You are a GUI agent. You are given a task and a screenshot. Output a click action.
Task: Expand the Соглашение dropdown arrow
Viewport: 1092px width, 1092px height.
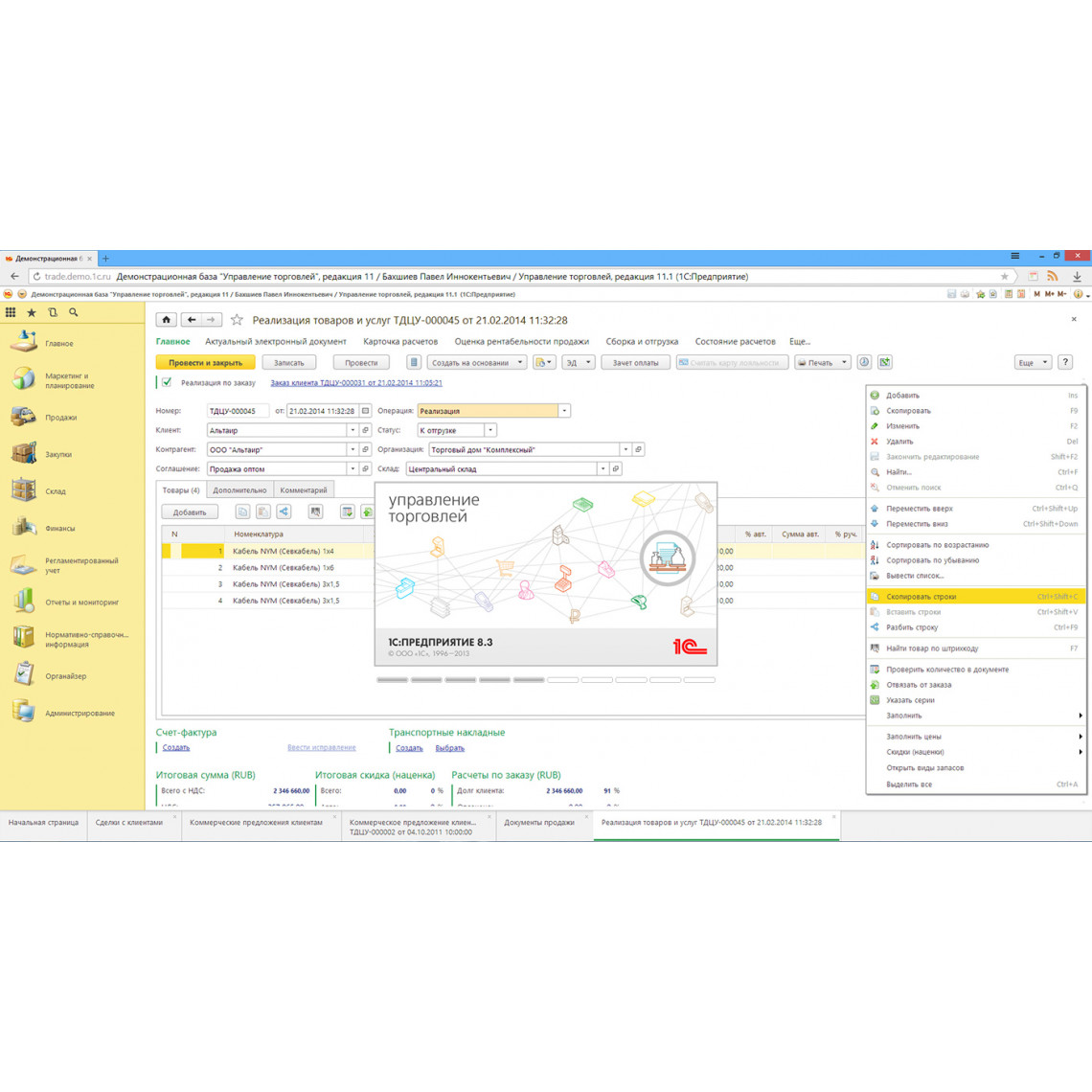coord(353,468)
